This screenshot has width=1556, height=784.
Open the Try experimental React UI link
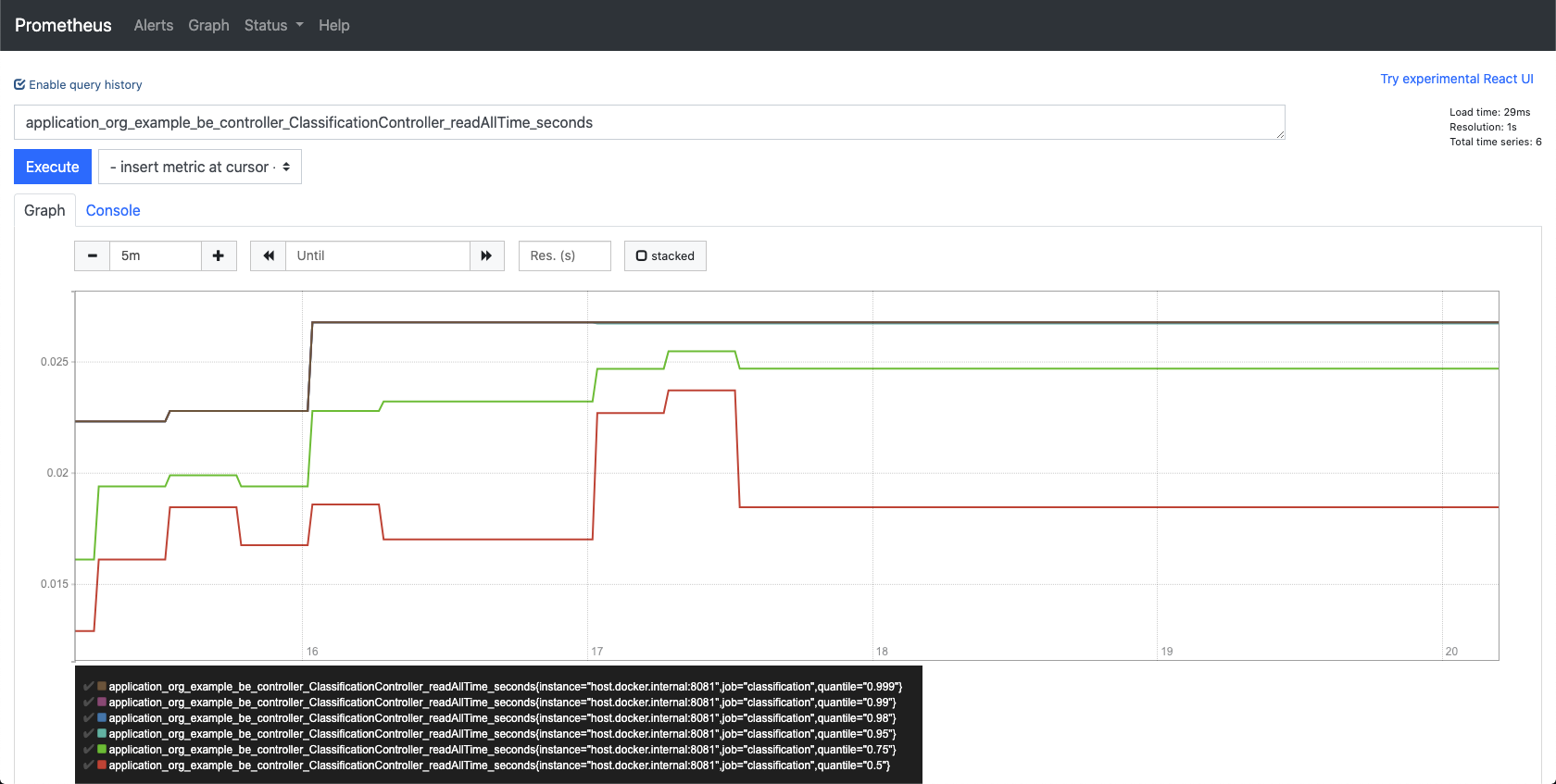pos(1457,79)
